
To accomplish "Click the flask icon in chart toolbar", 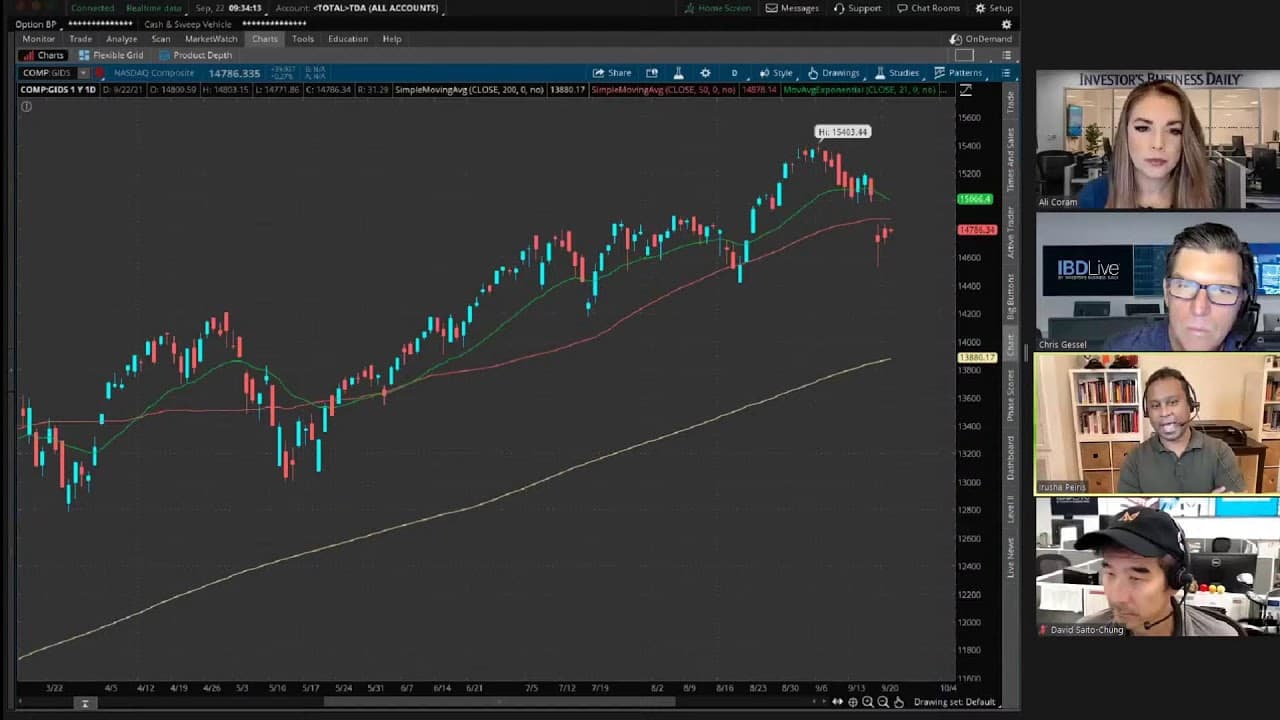I will click(x=678, y=73).
